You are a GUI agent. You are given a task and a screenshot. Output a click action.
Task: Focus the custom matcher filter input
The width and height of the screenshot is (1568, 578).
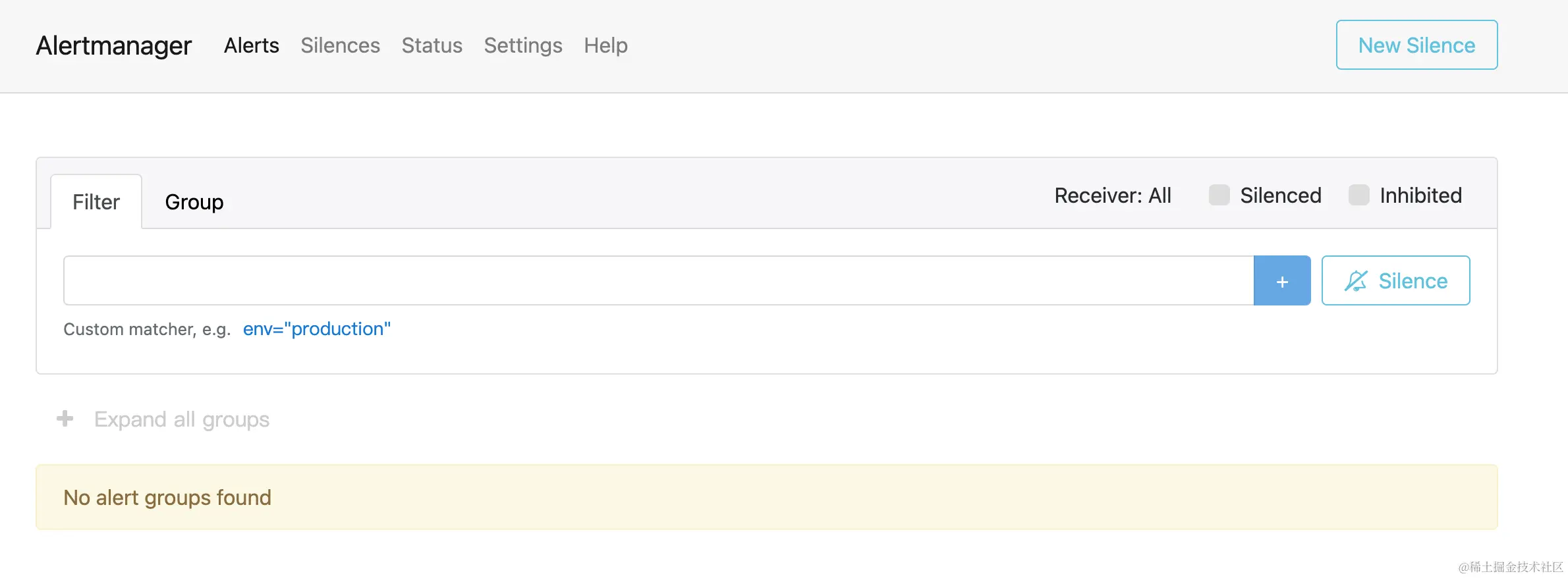[658, 281]
